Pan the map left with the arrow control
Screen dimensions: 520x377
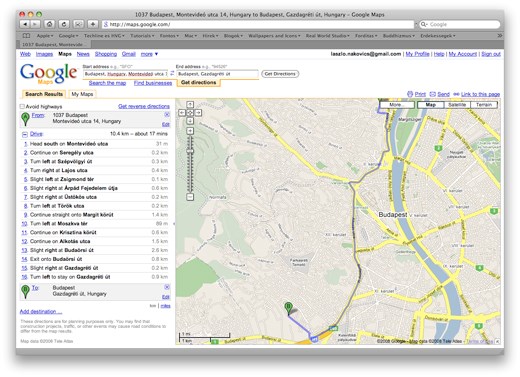point(182,113)
